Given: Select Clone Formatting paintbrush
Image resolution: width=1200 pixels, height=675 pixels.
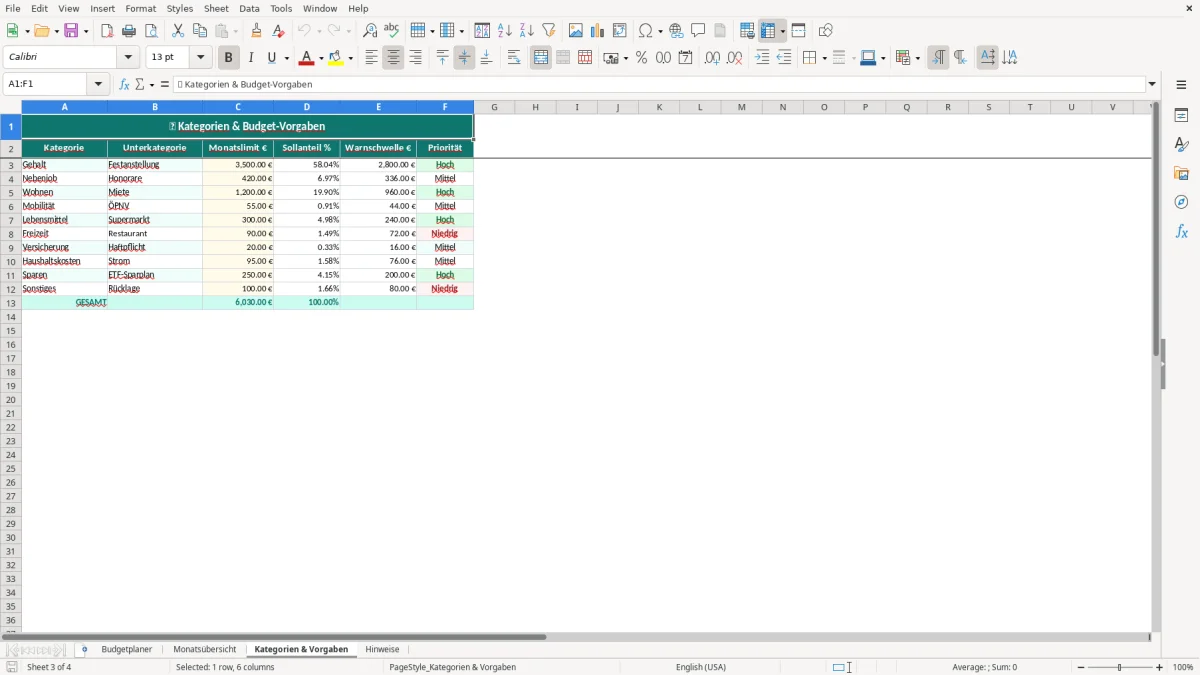Looking at the screenshot, I should tap(256, 31).
